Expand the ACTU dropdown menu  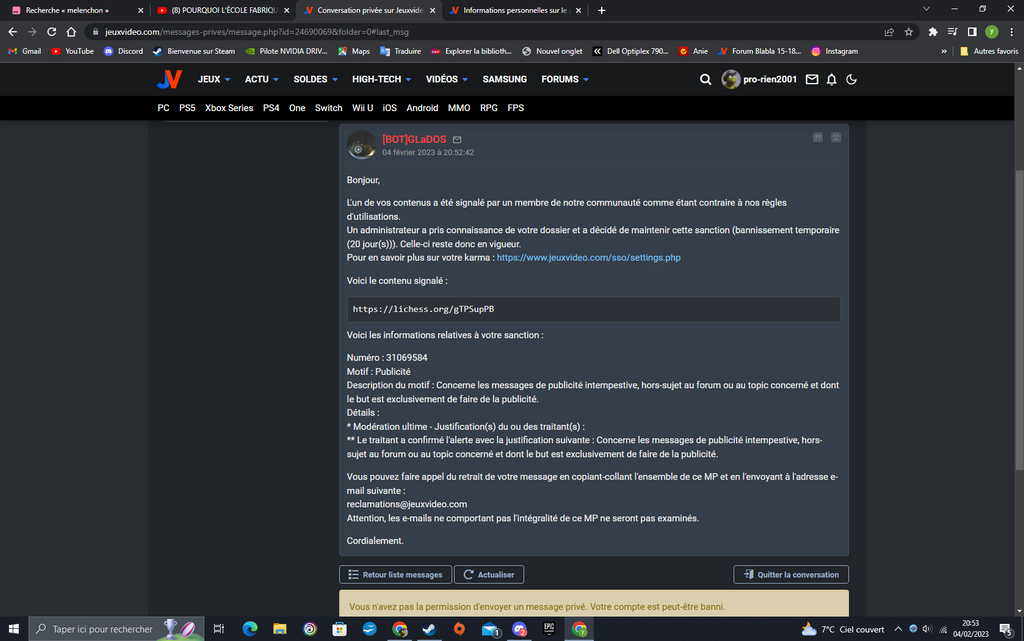pyautogui.click(x=262, y=79)
